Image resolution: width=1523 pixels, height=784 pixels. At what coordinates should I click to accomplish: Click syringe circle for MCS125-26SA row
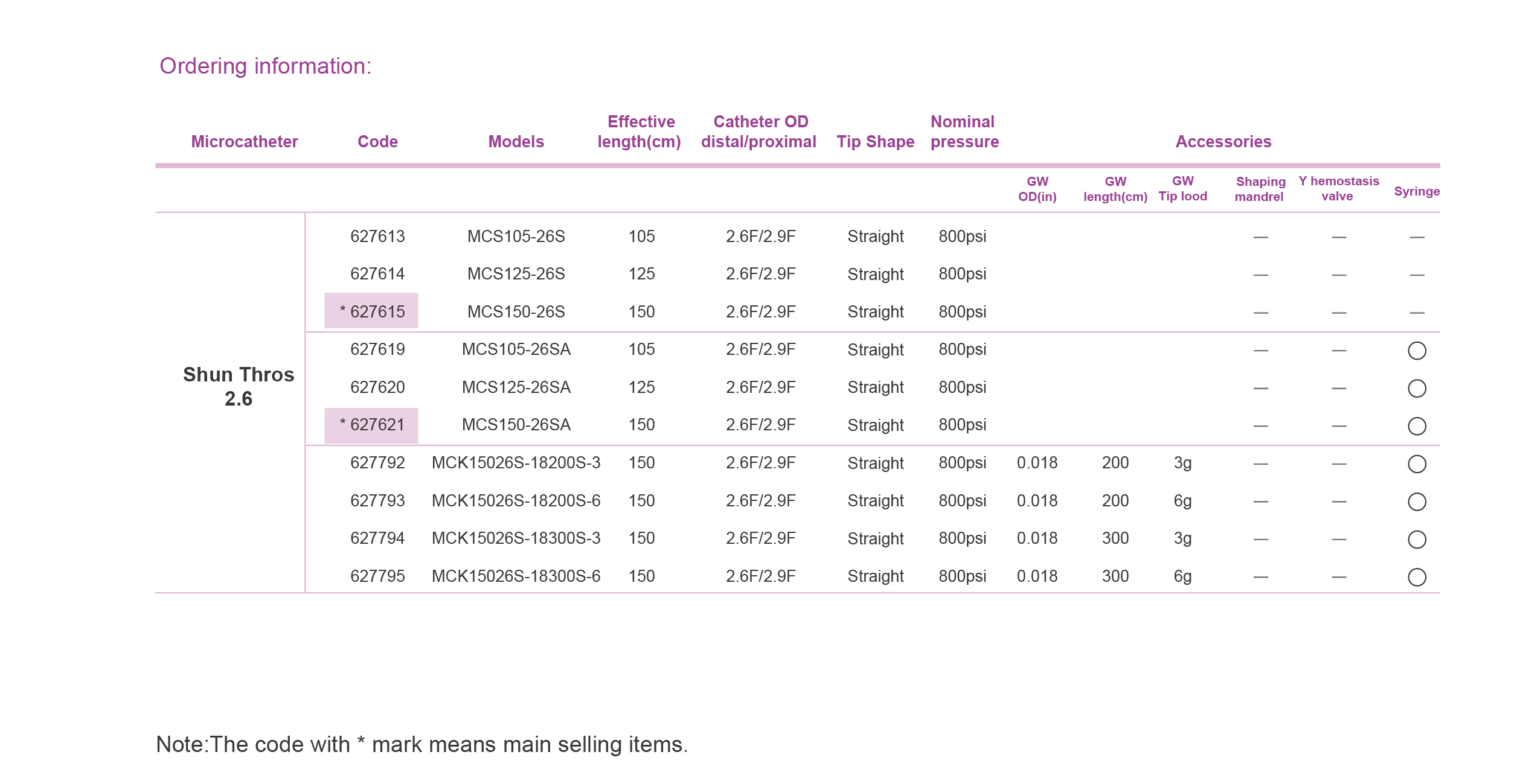(x=1416, y=388)
